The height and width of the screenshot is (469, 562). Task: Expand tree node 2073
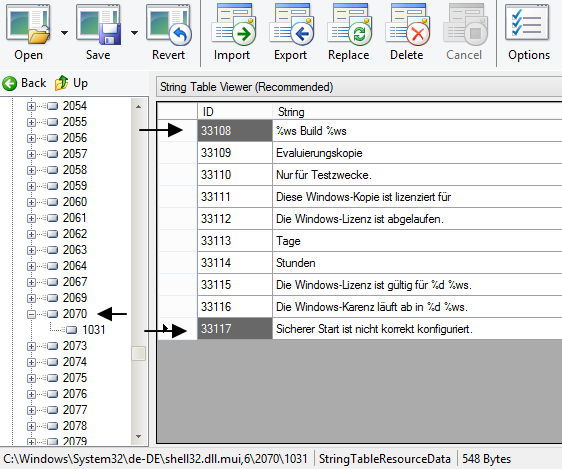tap(31, 346)
